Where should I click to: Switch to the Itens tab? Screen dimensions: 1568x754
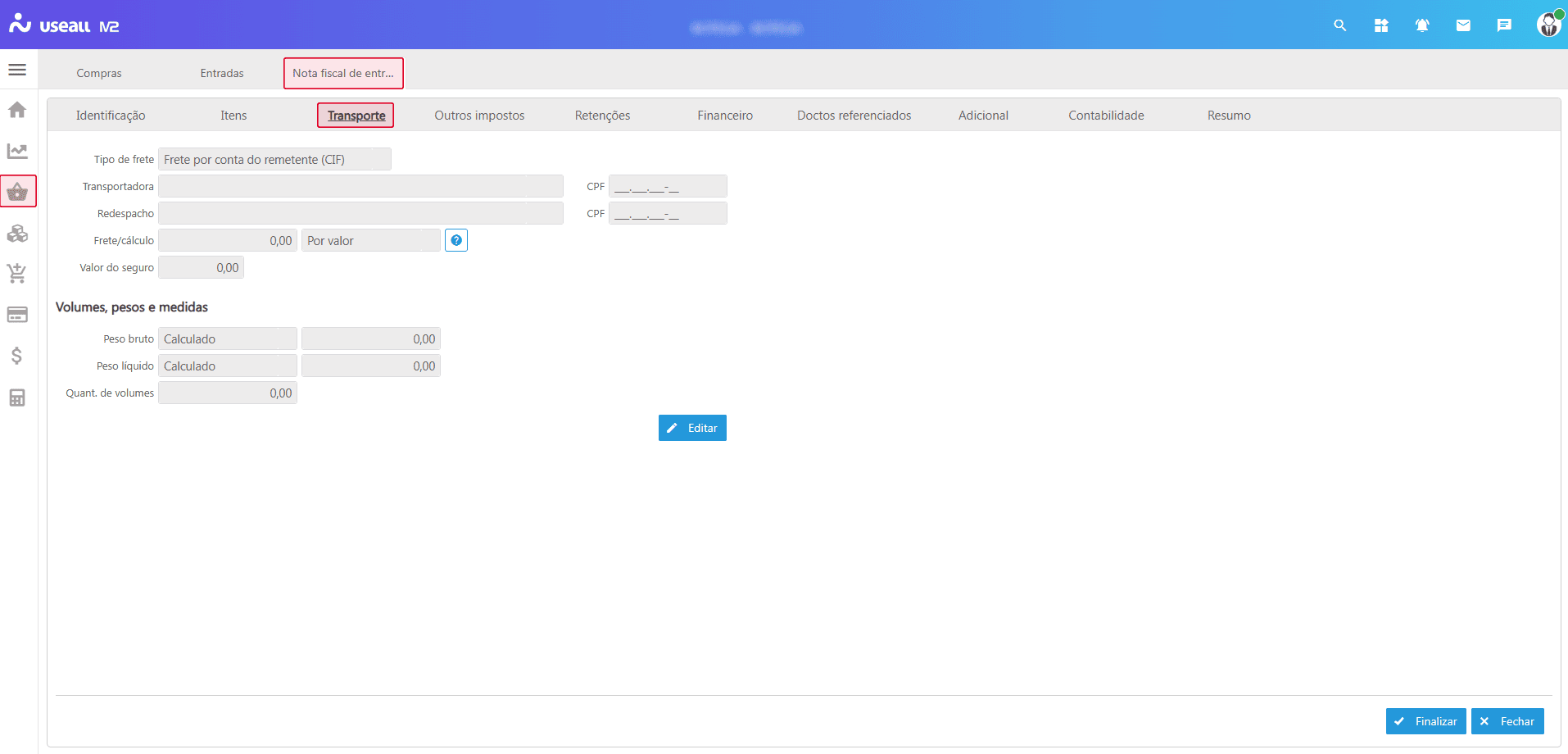pyautogui.click(x=233, y=116)
